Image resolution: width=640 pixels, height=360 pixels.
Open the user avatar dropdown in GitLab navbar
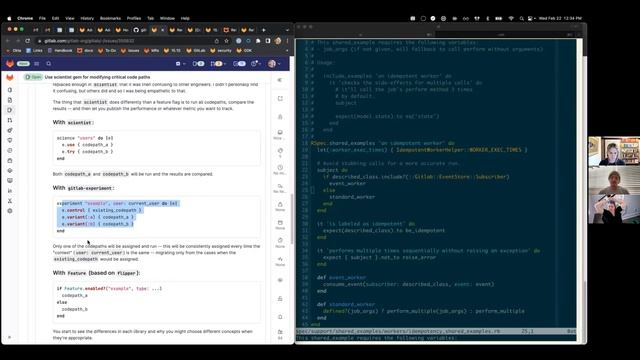click(x=273, y=64)
